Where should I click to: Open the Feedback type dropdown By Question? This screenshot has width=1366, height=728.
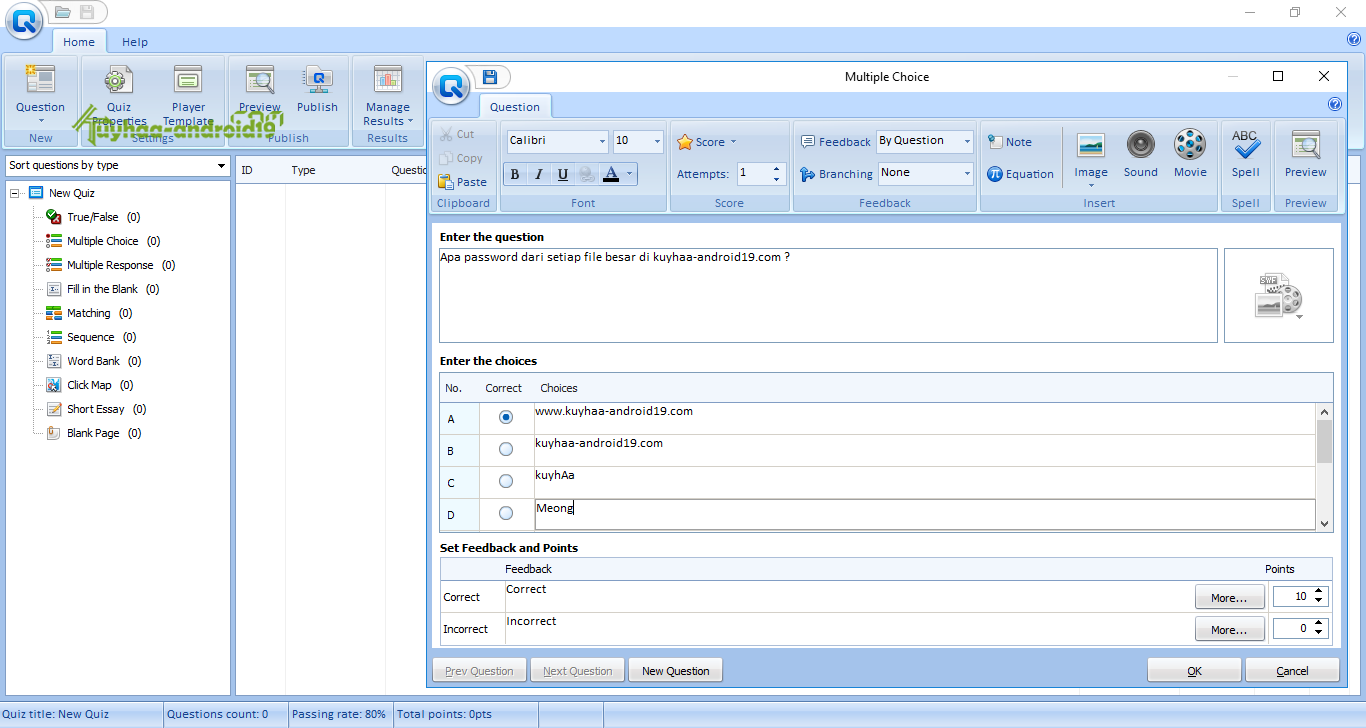click(x=967, y=142)
